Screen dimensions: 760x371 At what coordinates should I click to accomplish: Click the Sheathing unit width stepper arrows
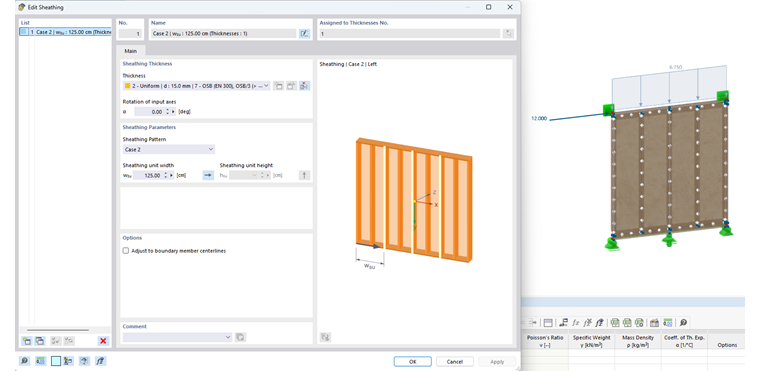[x=167, y=176]
